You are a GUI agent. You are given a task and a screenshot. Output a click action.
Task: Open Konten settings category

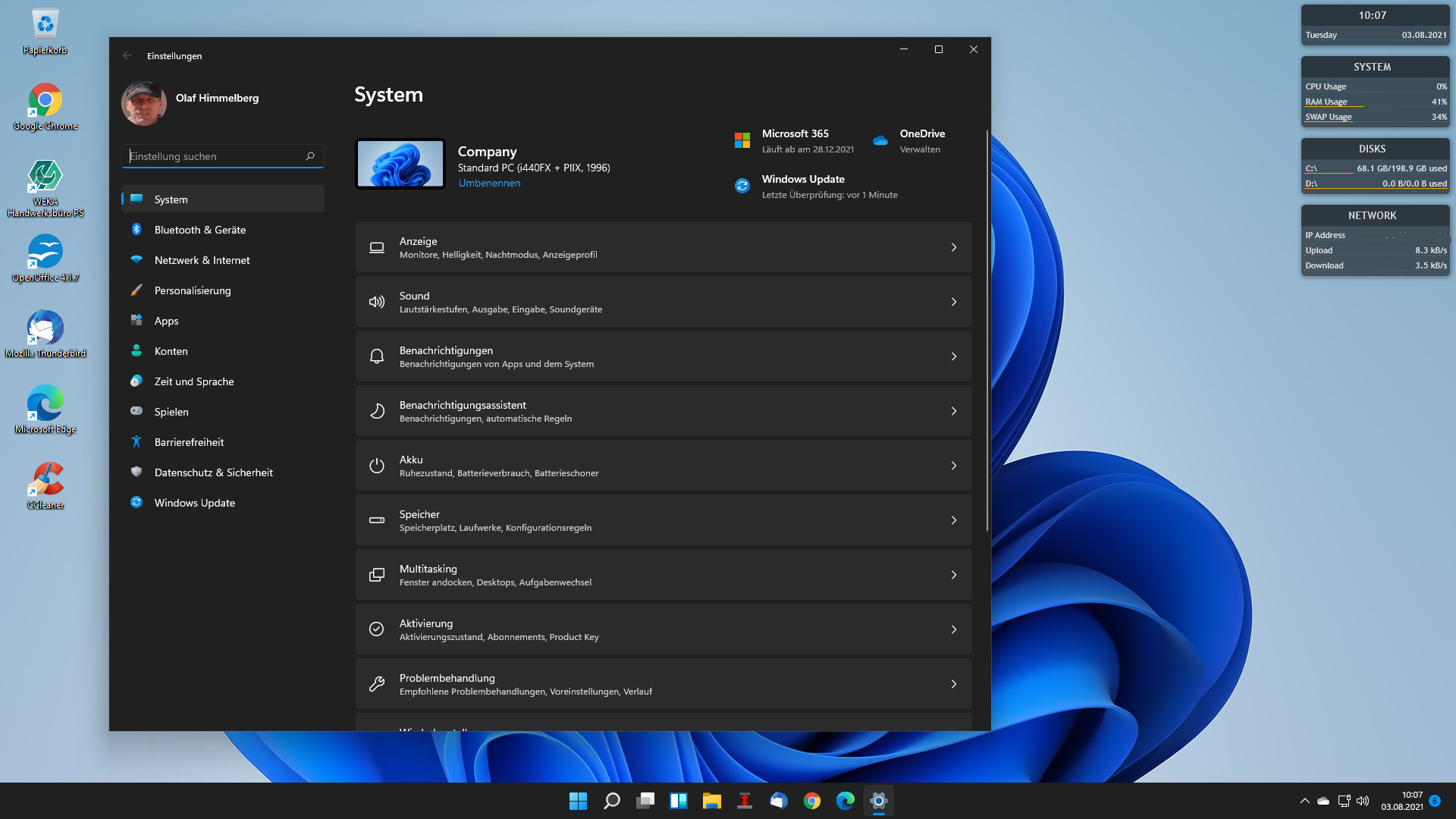(x=223, y=351)
